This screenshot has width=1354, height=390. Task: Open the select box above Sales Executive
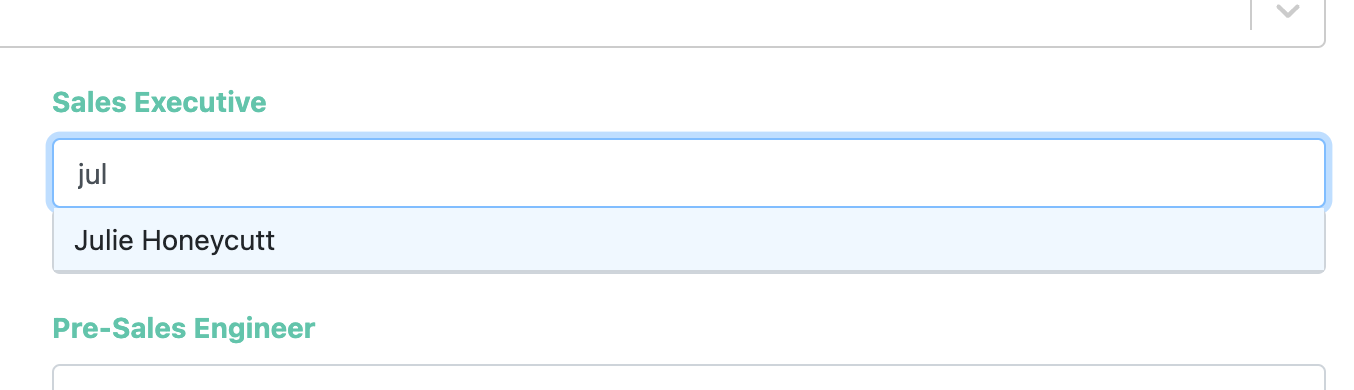tap(660, 20)
